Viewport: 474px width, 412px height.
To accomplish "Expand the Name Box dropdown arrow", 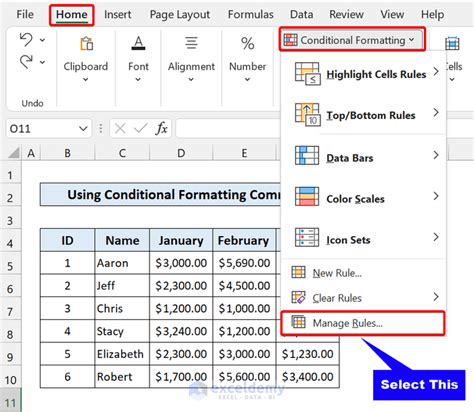I will [83, 128].
